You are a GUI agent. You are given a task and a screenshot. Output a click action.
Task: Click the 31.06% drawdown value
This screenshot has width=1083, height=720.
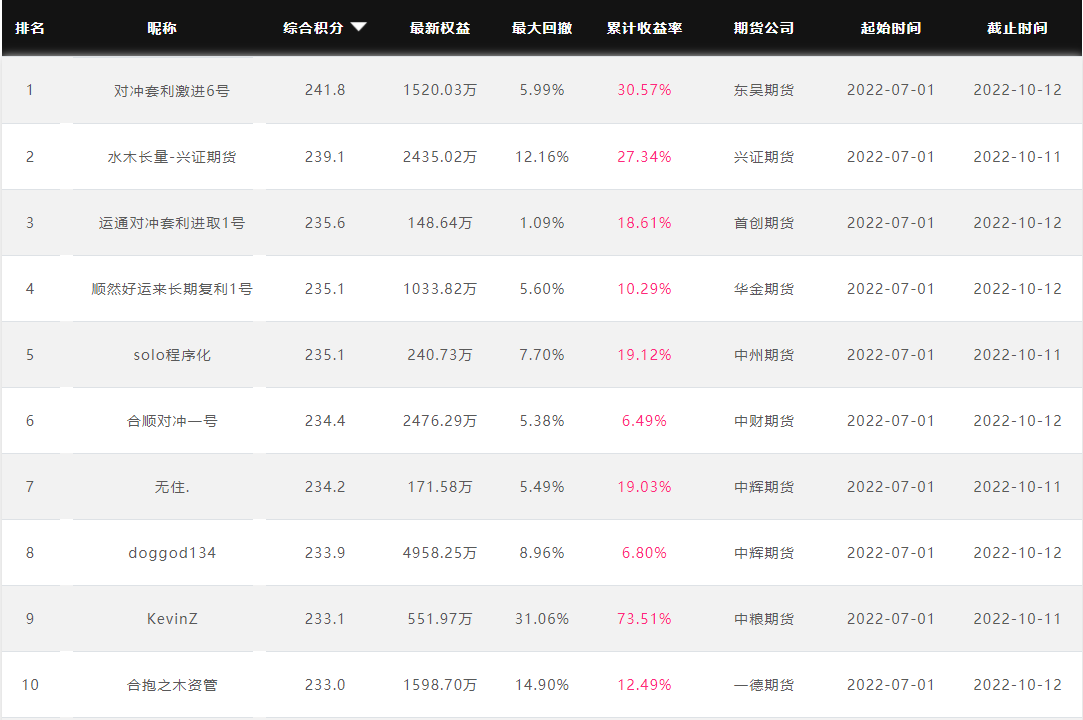(x=542, y=618)
